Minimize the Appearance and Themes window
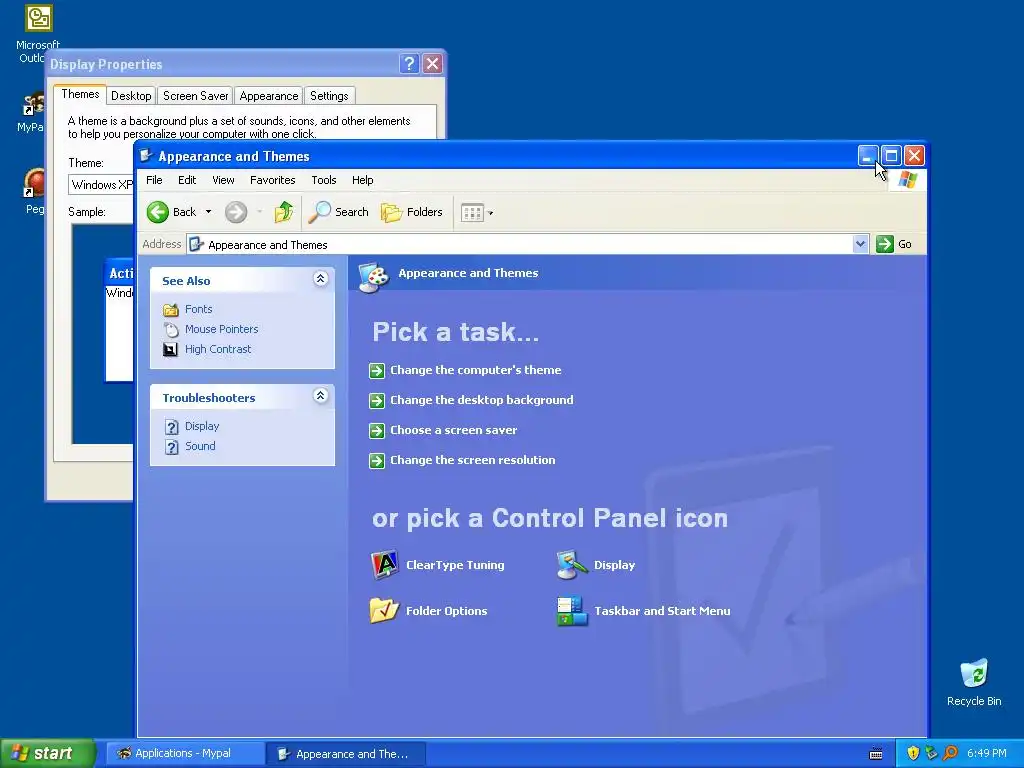 click(868, 155)
